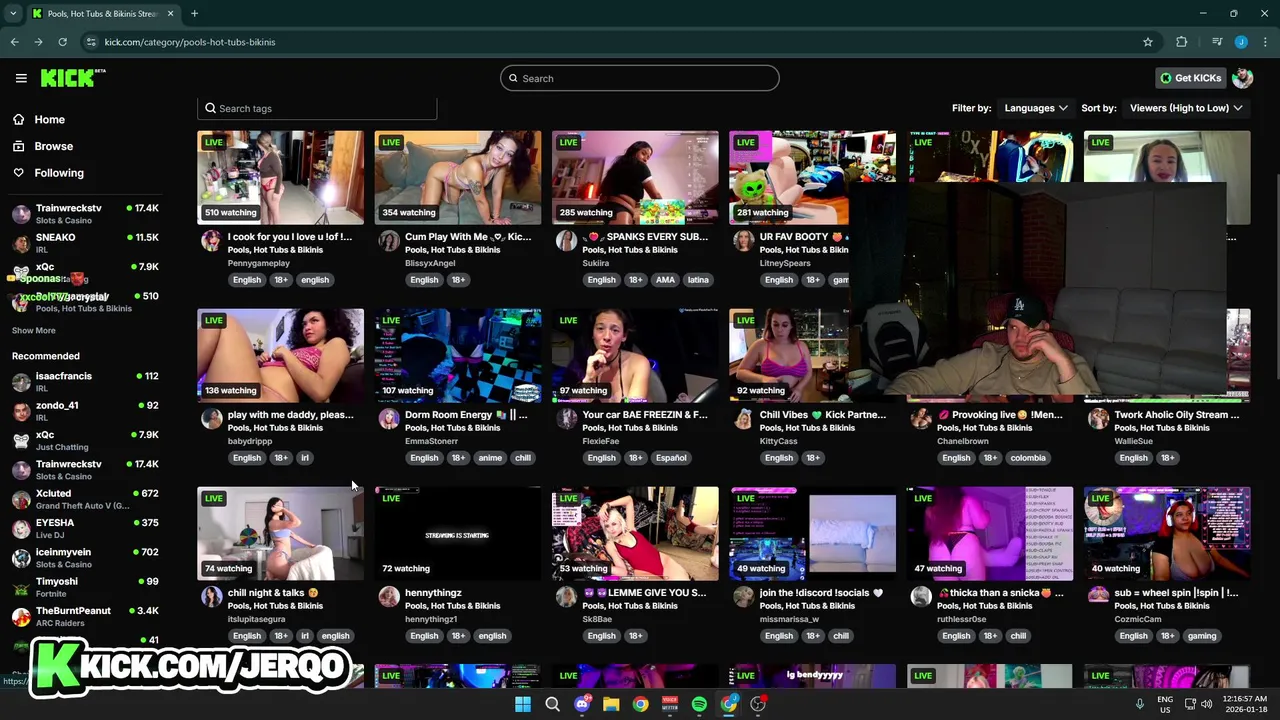Open stream thumbnail with 97 watching
Screen dimensions: 1280x720
click(635, 355)
